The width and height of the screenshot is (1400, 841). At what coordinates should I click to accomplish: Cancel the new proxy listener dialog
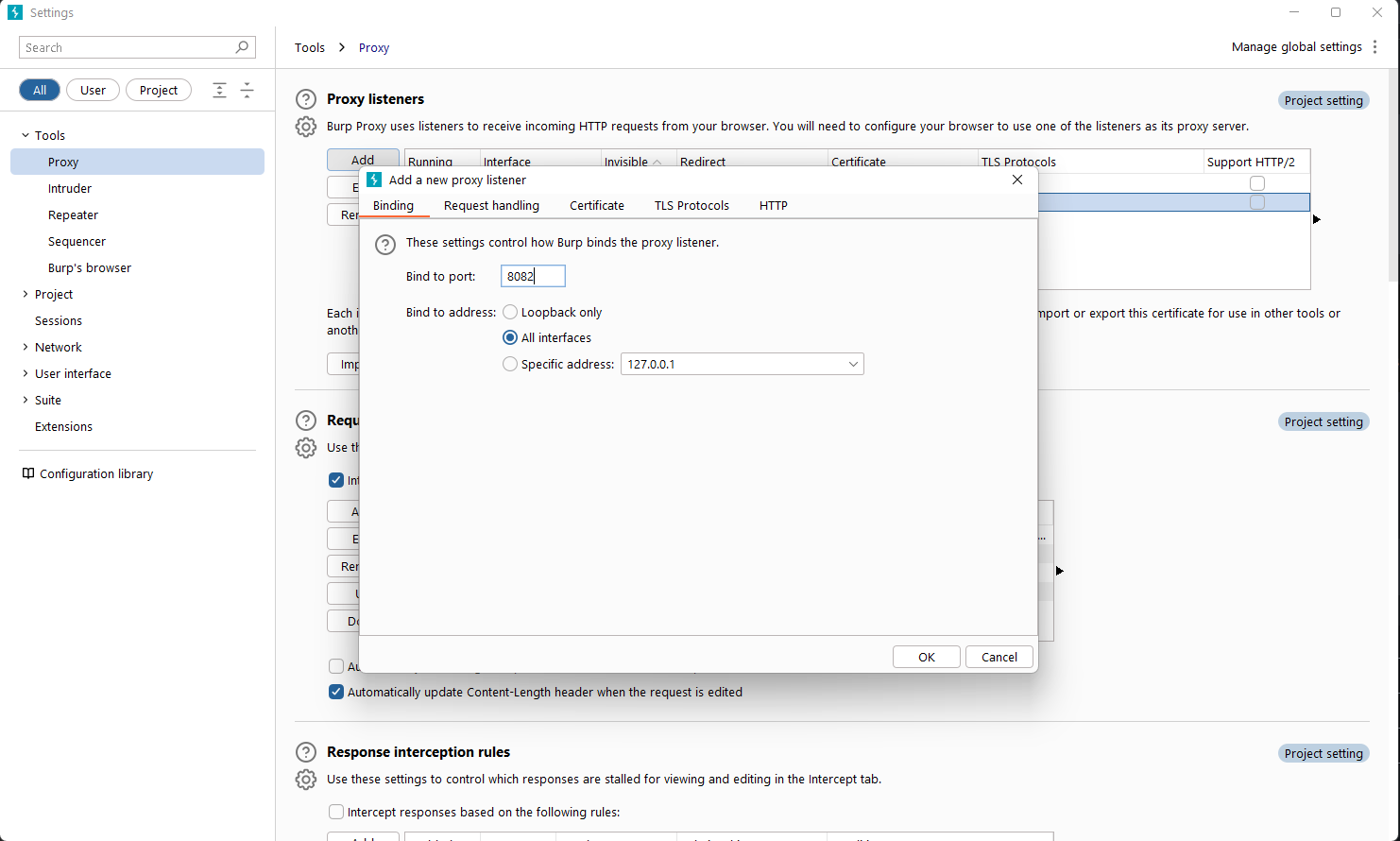click(999, 657)
